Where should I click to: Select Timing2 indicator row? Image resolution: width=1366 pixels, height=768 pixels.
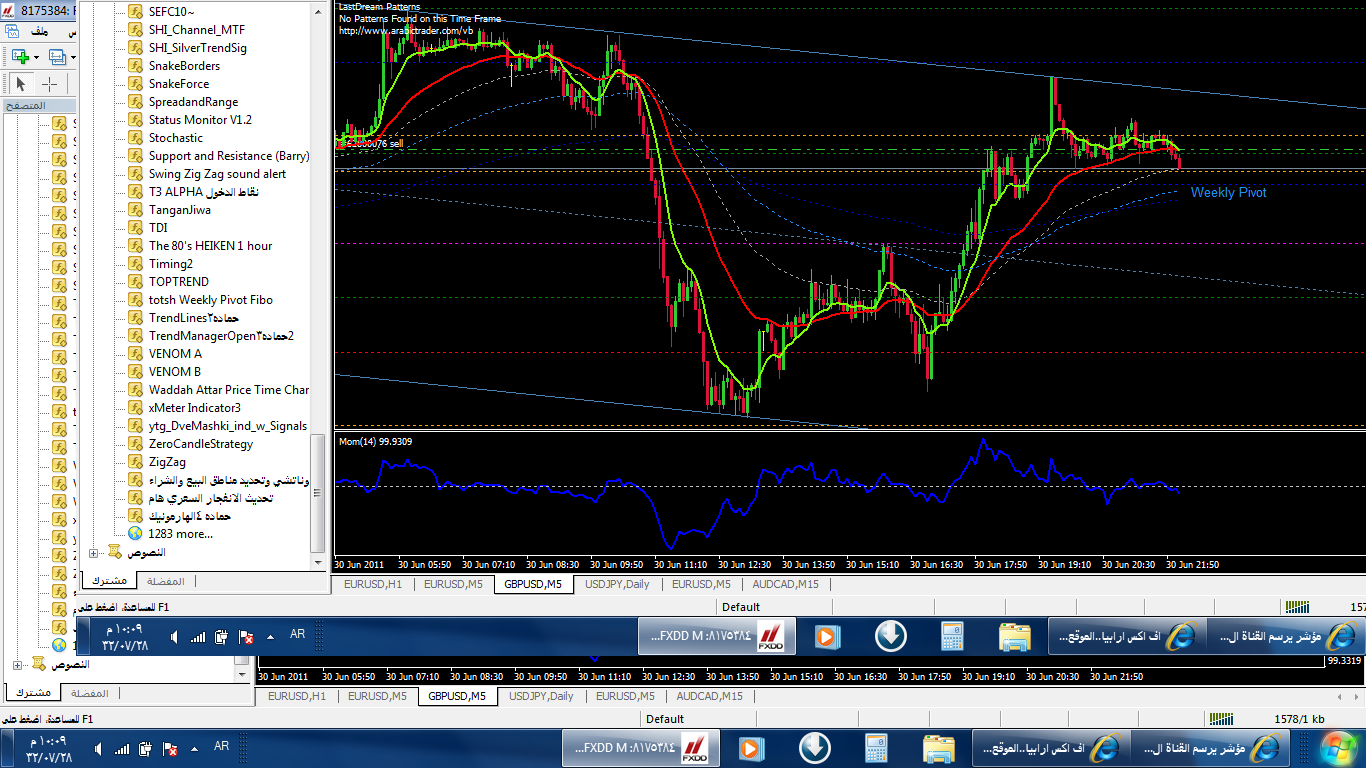pos(170,264)
